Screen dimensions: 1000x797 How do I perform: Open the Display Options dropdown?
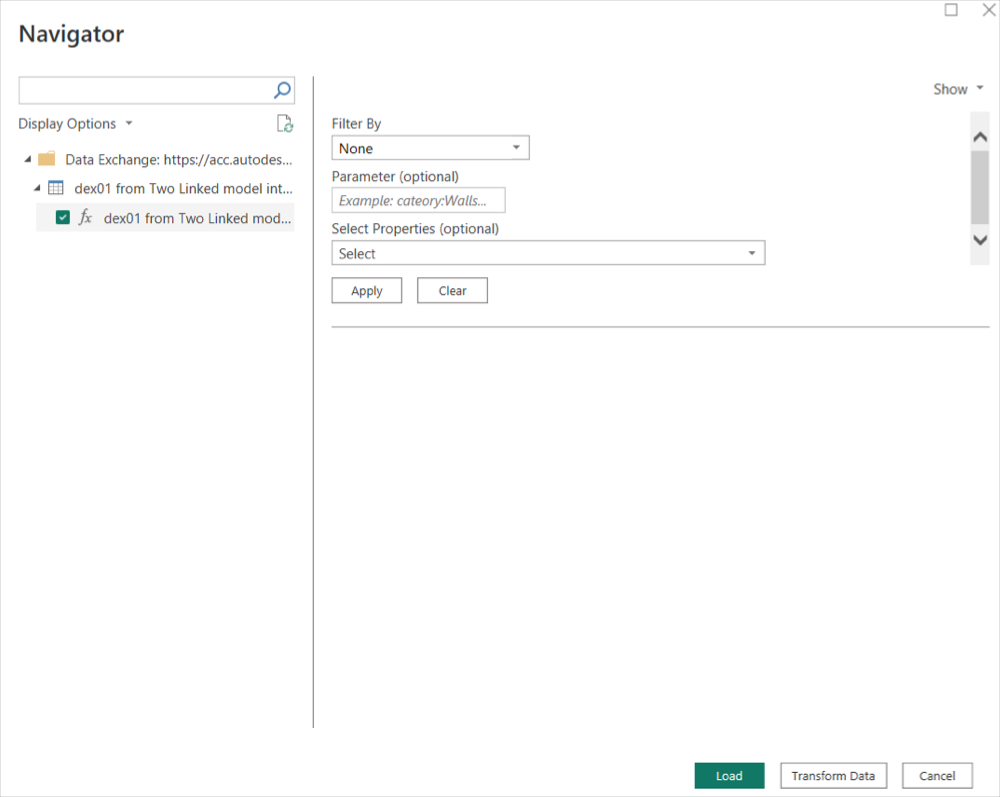click(75, 123)
